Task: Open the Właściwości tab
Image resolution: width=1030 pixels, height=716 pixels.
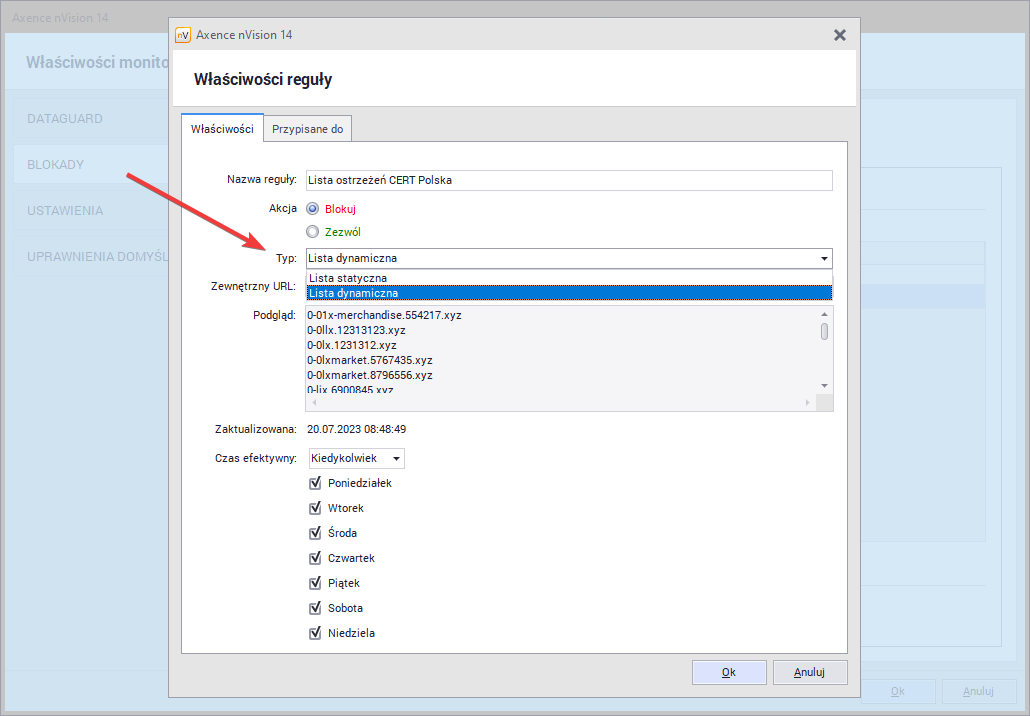Action: click(x=222, y=129)
